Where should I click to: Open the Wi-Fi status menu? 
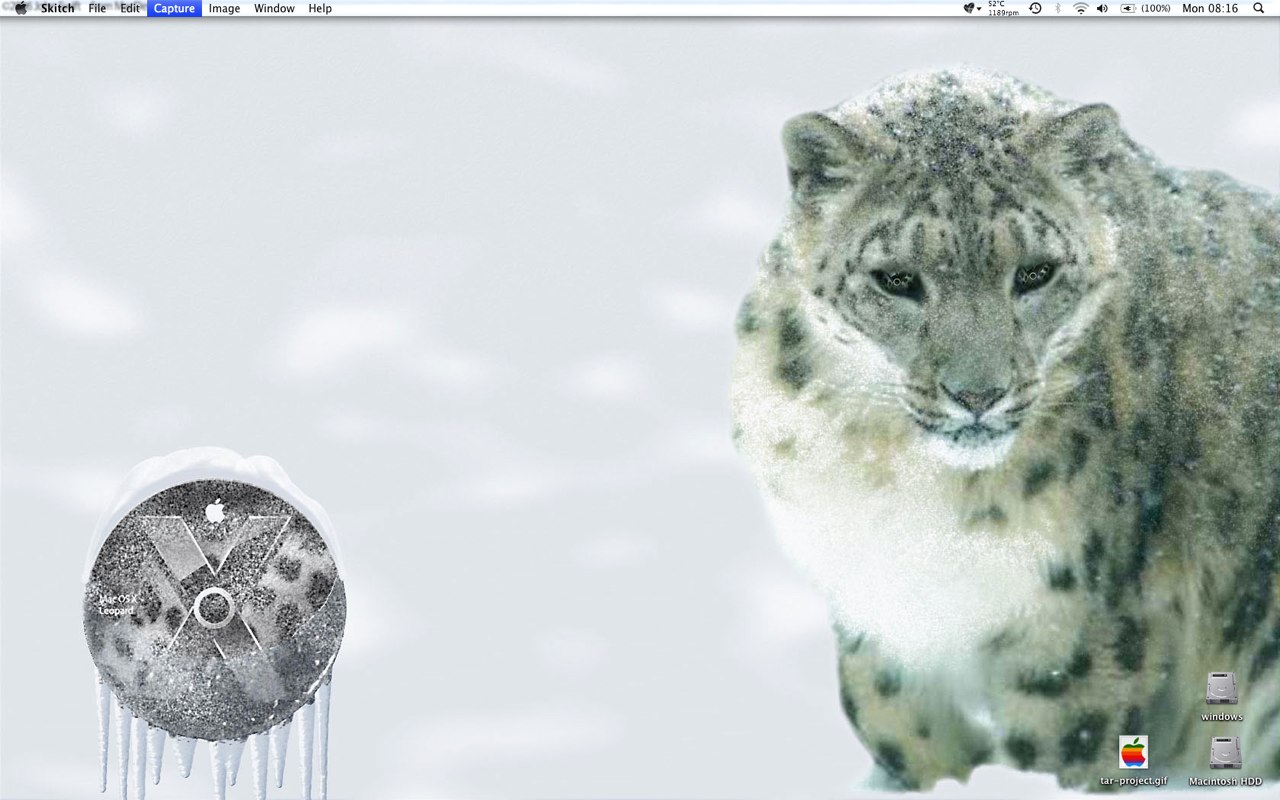(x=1080, y=8)
